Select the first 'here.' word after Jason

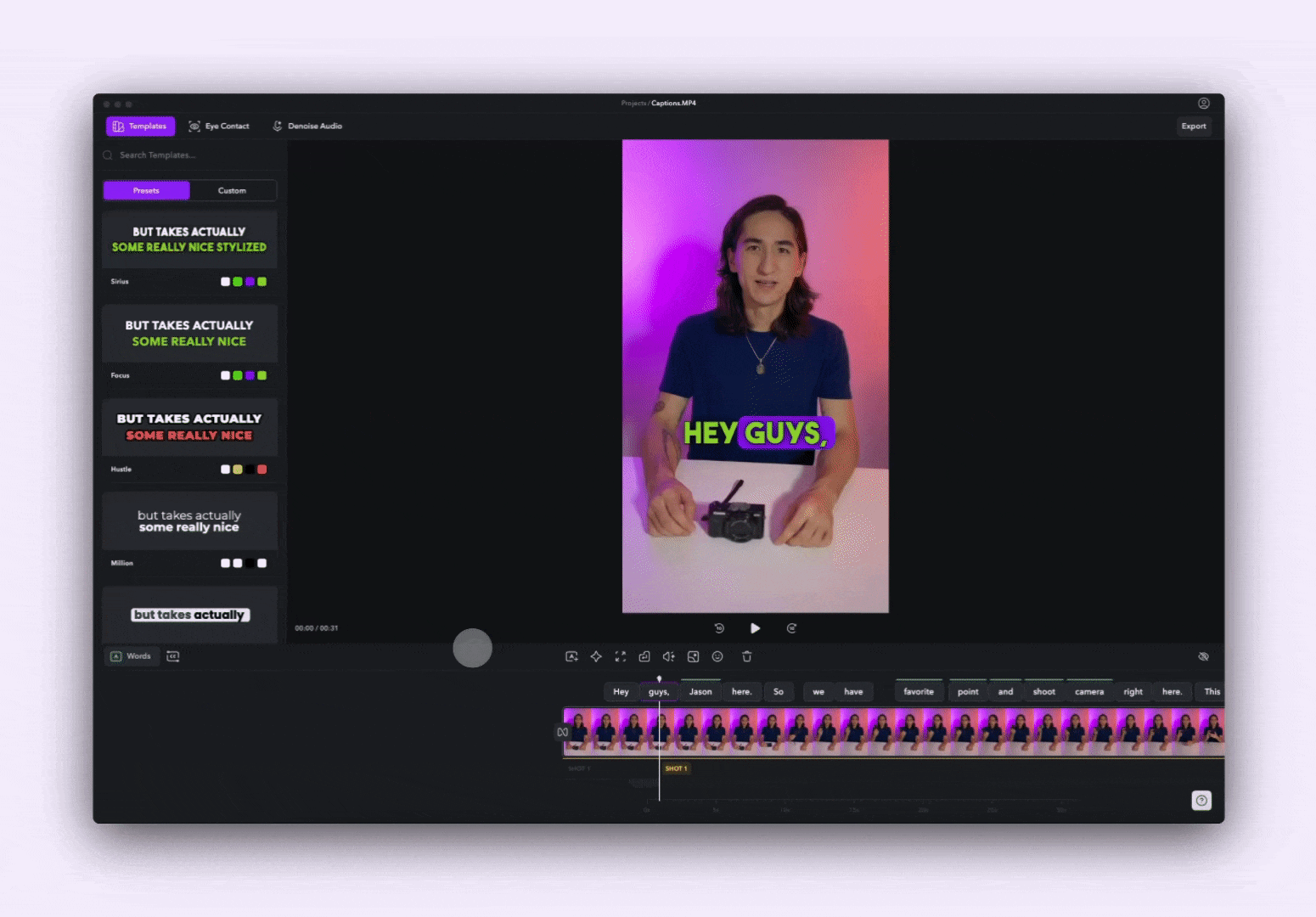point(742,692)
